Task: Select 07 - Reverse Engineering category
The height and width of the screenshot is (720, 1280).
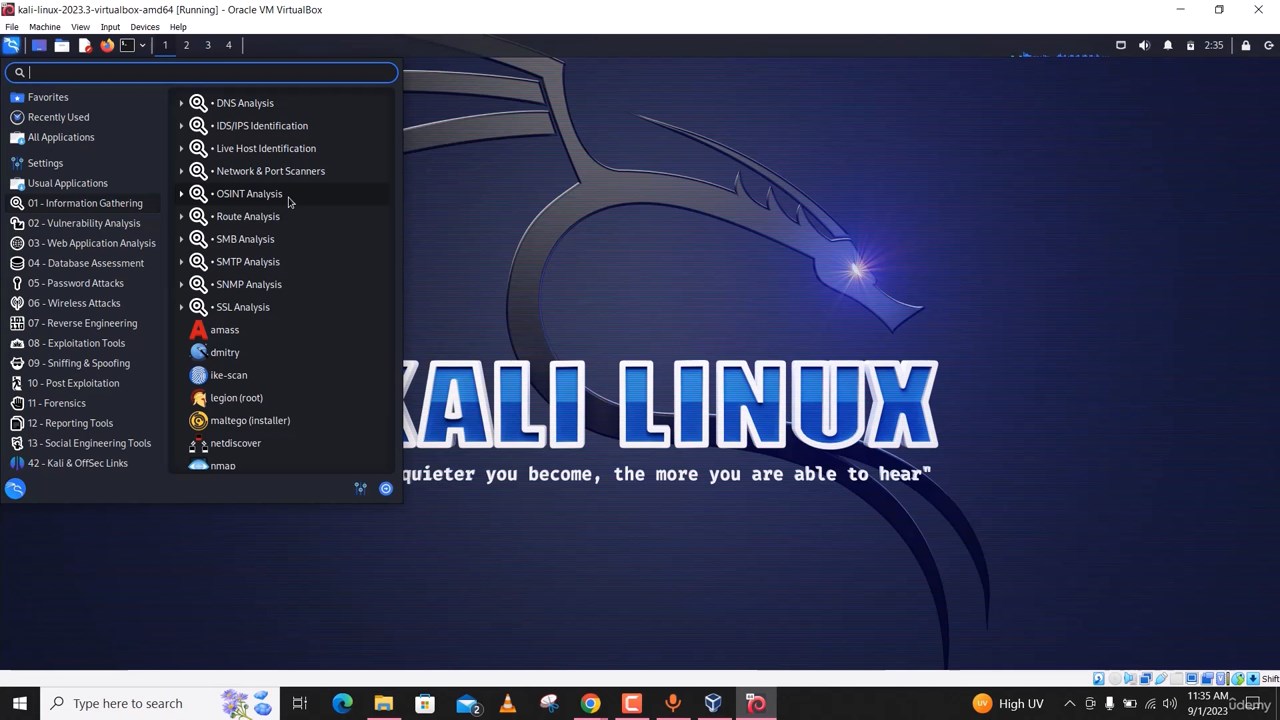Action: click(x=85, y=323)
